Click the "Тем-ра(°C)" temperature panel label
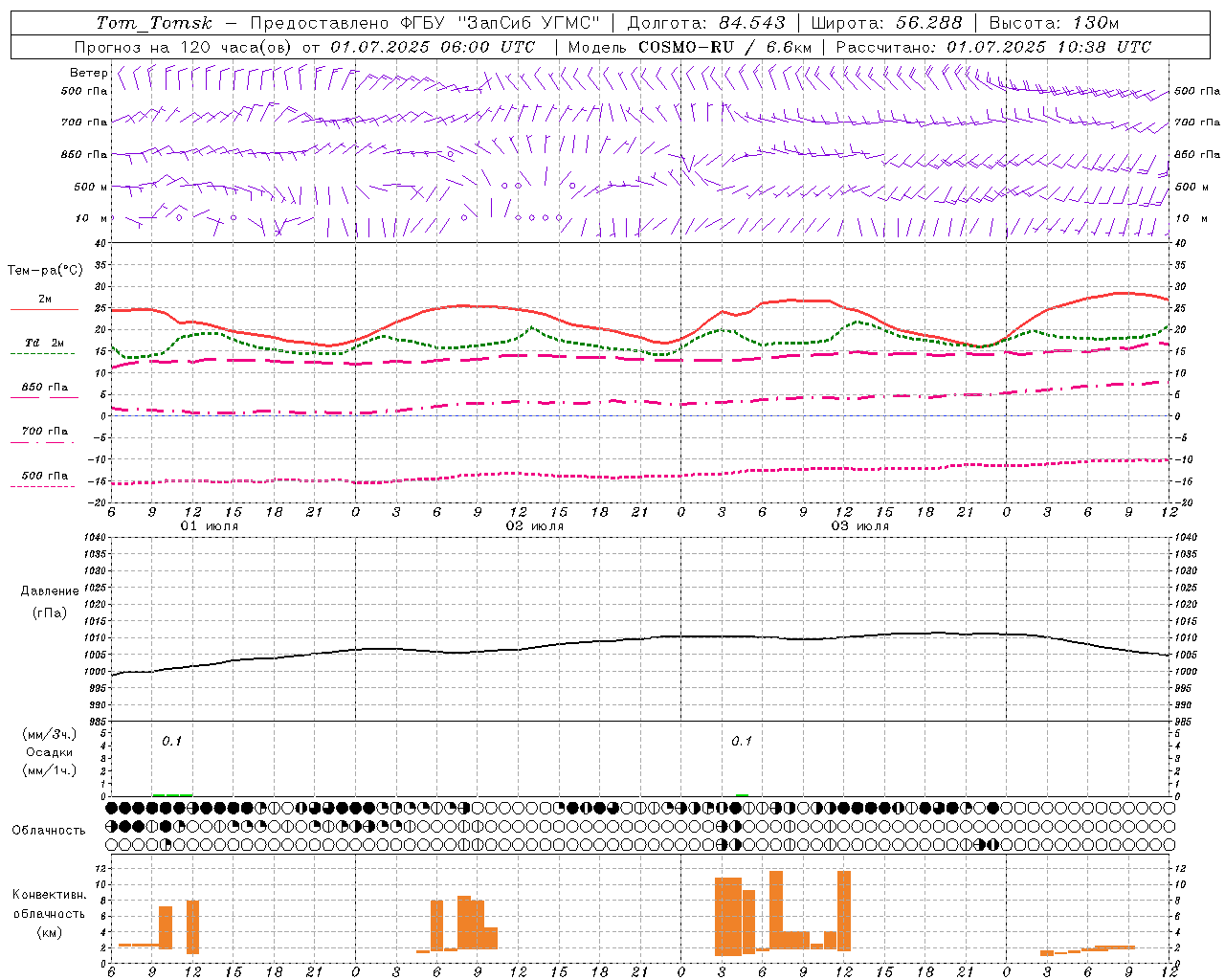 [45, 271]
